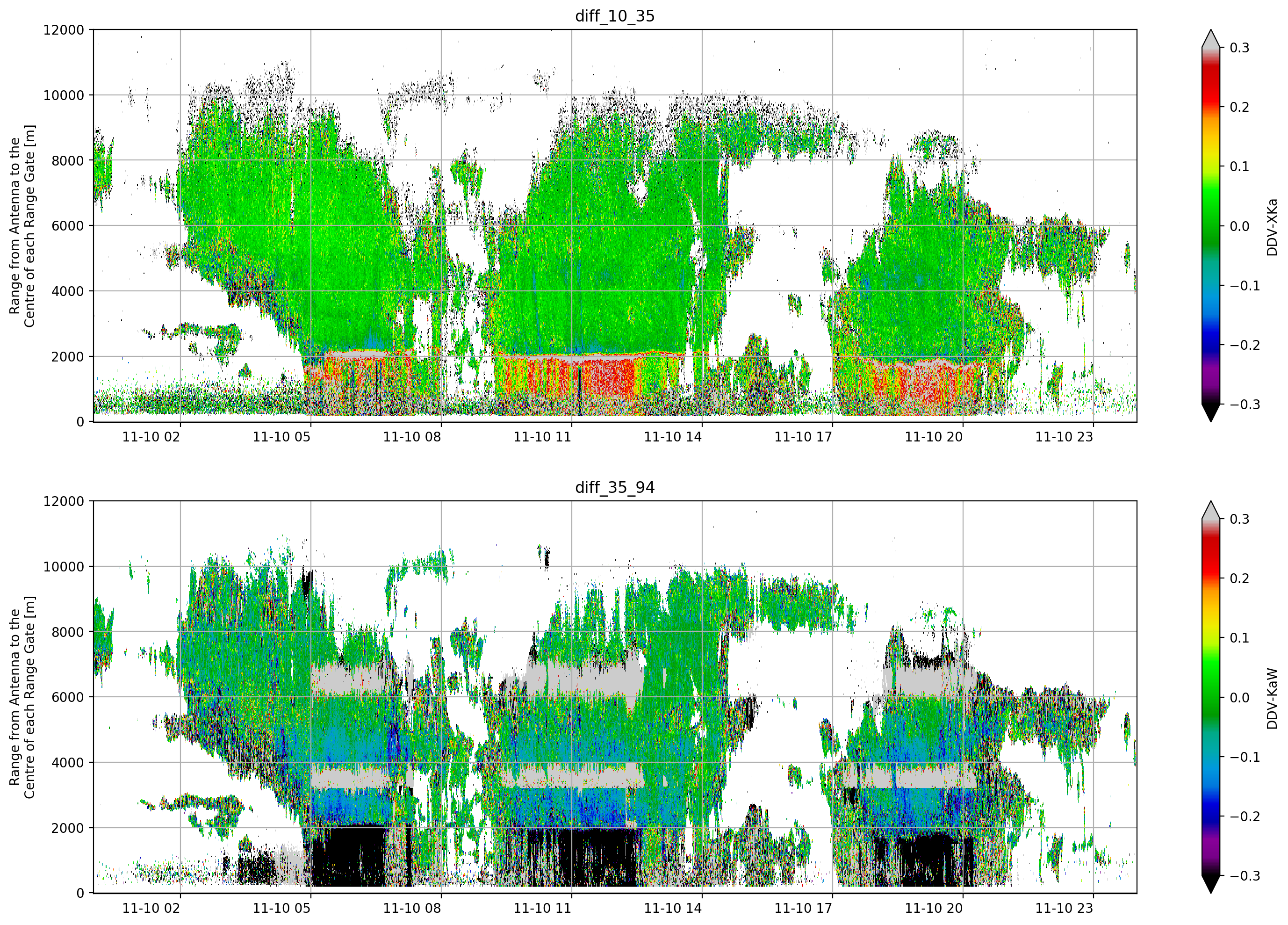Image resolution: width=1288 pixels, height=925 pixels.
Task: Click the top arrow of the DDV-XKa colorbar
Action: pos(1211,39)
